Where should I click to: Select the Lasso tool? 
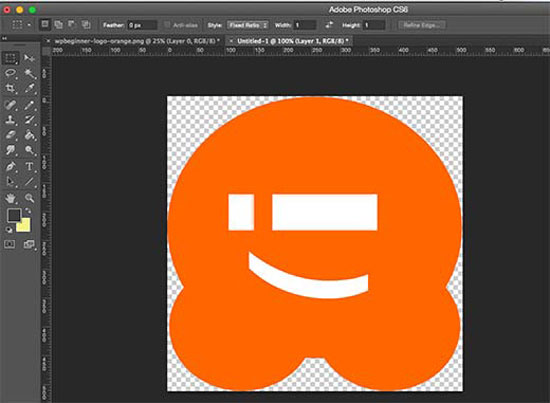10,73
